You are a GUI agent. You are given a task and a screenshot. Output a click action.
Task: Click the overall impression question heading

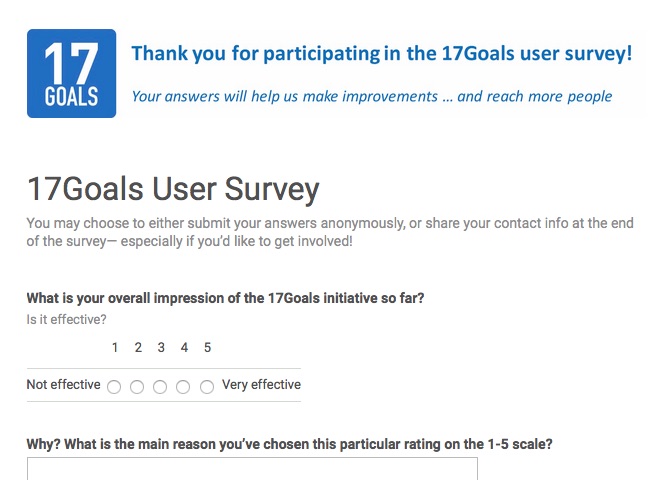pos(225,298)
